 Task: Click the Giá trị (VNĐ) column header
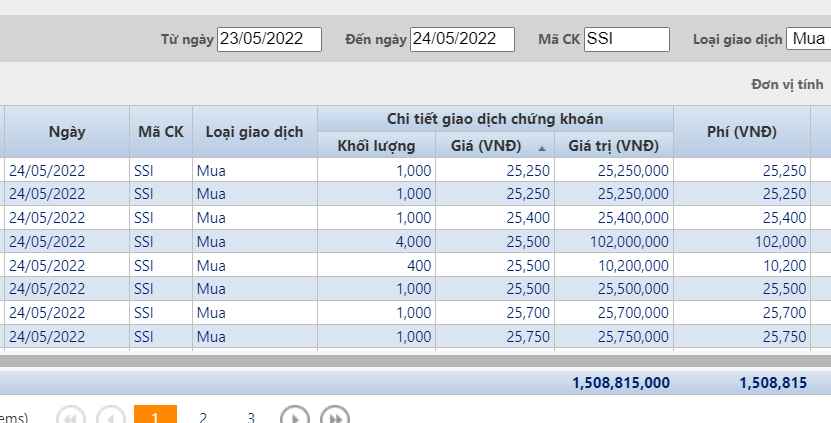pos(614,145)
